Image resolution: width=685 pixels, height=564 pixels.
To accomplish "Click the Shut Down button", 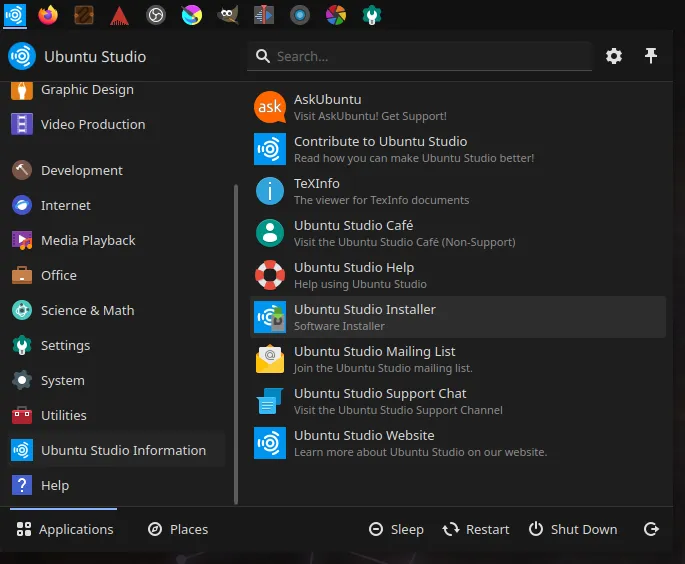I will tap(573, 529).
